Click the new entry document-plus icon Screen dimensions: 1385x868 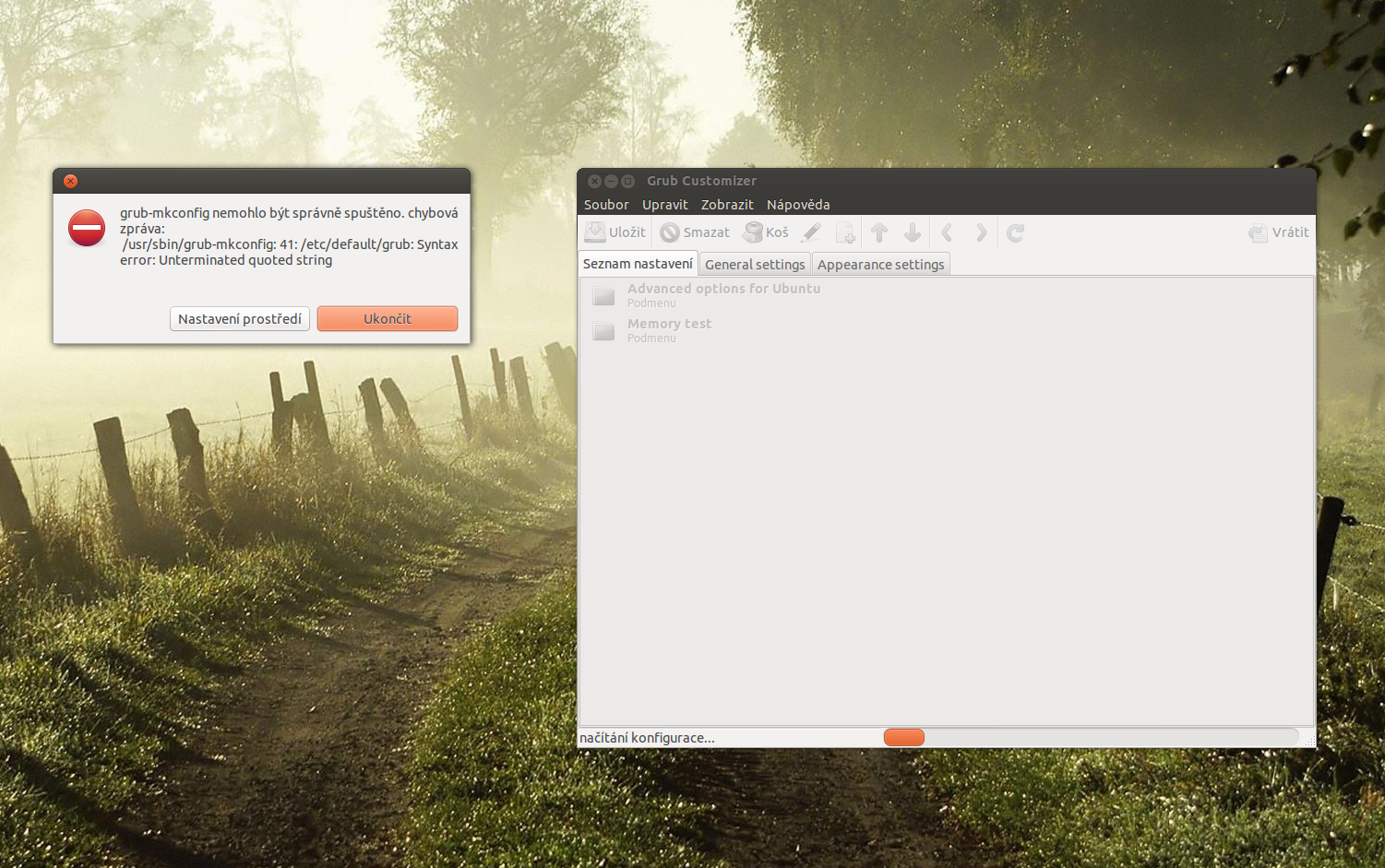845,232
